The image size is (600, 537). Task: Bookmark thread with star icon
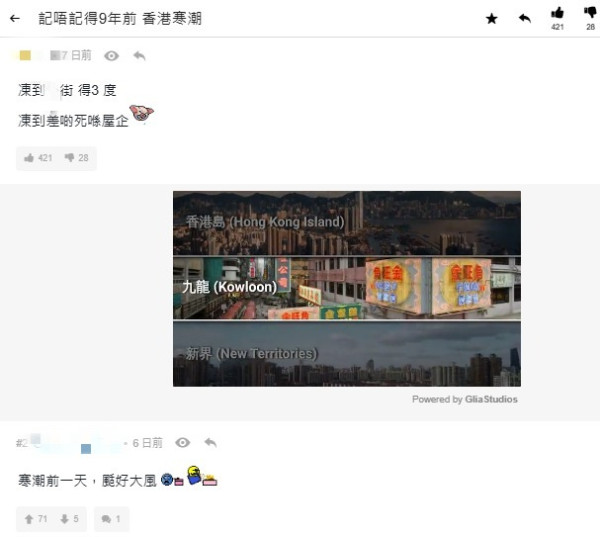tap(492, 18)
